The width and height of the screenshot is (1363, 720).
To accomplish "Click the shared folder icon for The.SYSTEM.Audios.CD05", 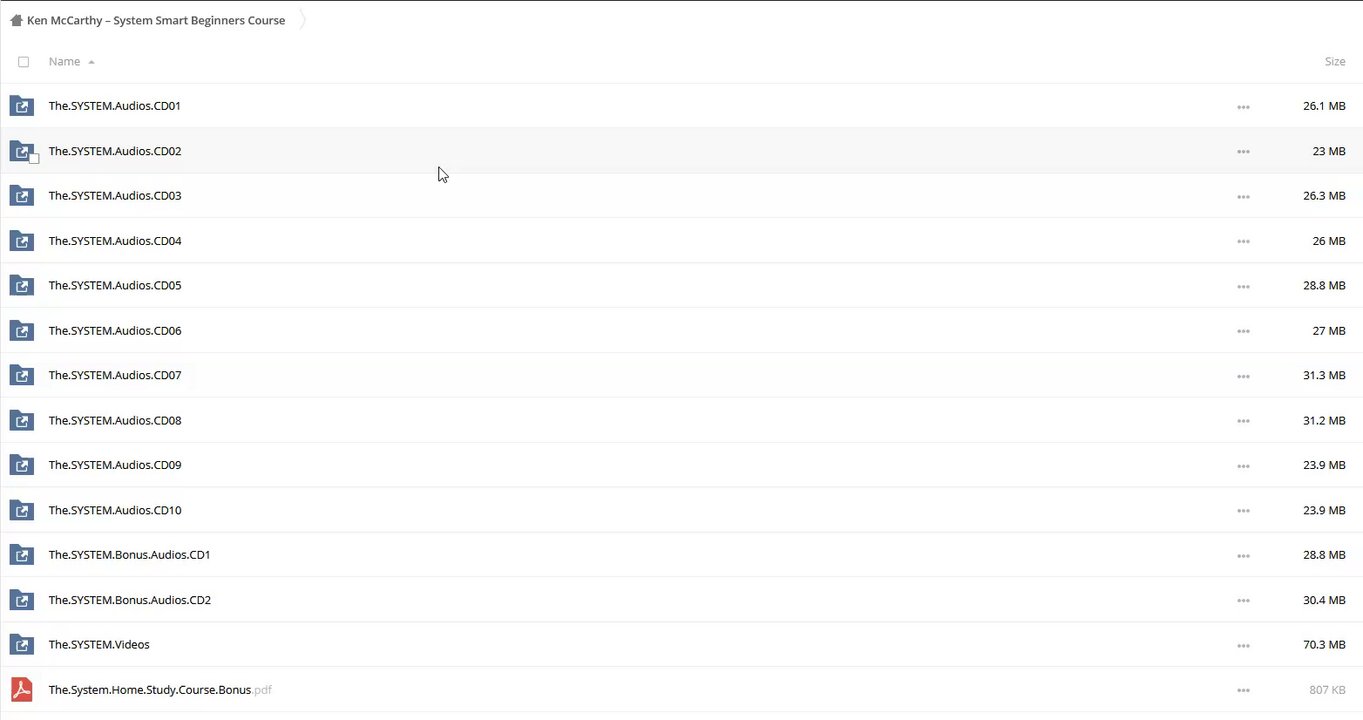I will point(21,286).
